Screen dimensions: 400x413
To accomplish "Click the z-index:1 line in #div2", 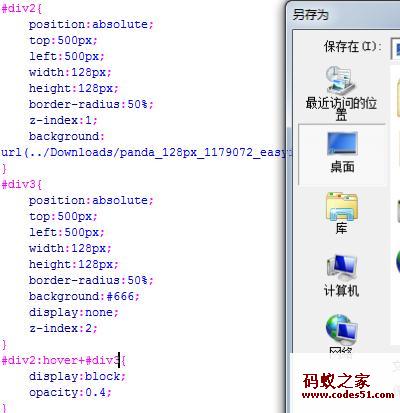I will pos(63,120).
